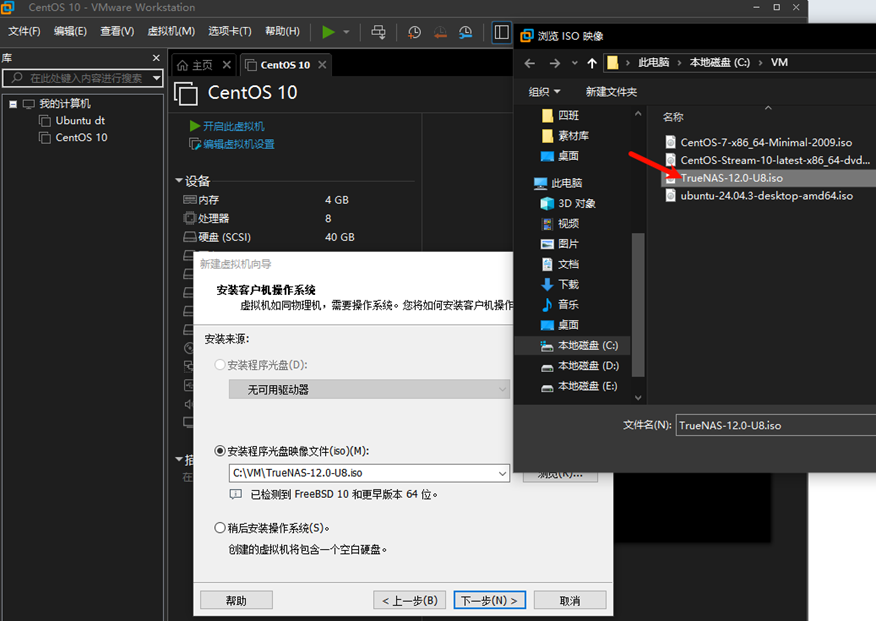Click the 下一步(N) button
Viewport: 876px width, 621px height.
[x=489, y=599]
